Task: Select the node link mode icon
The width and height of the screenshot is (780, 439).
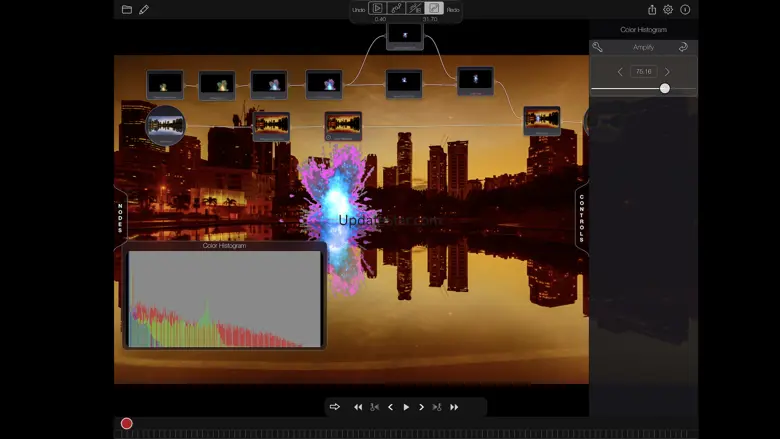Action: (396, 8)
